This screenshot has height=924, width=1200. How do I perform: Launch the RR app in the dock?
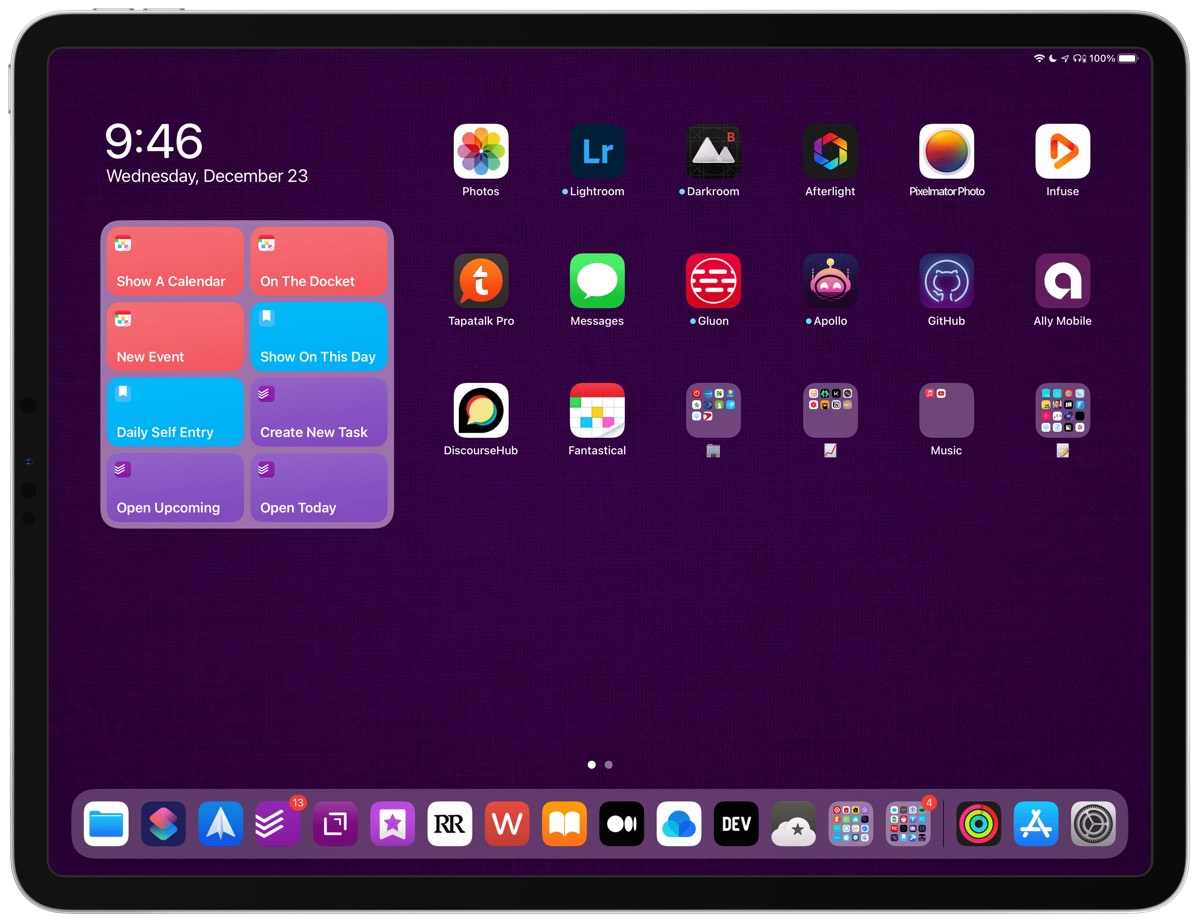[x=450, y=824]
